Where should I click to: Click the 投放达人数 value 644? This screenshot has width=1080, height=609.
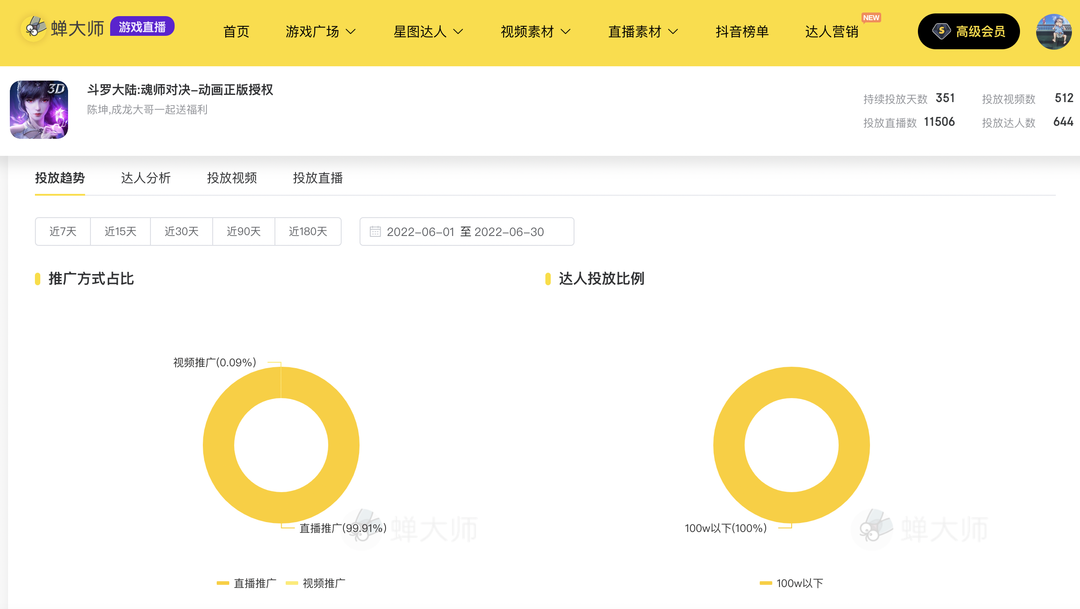point(1063,122)
